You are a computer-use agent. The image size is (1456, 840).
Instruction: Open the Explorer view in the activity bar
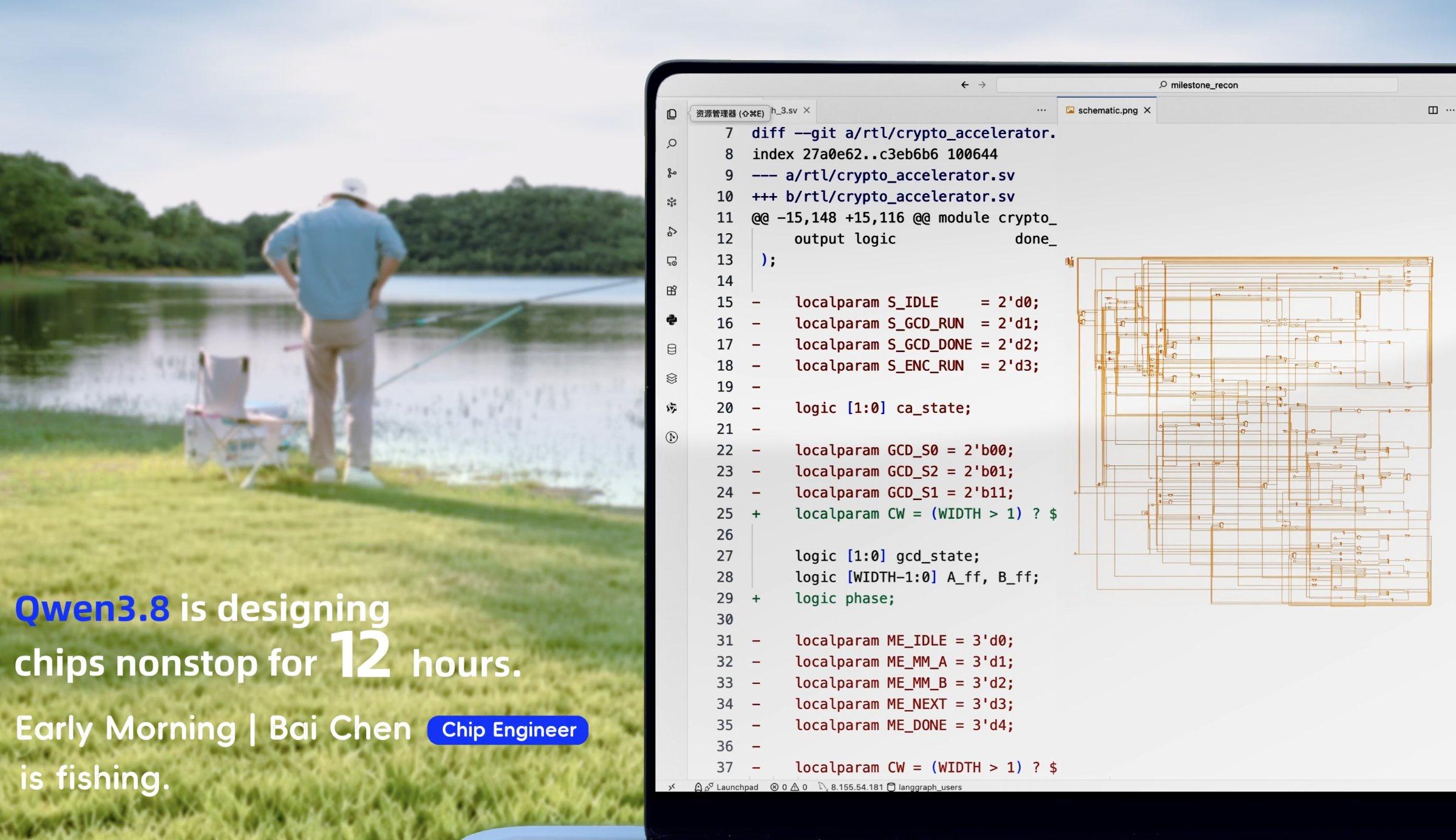(672, 114)
